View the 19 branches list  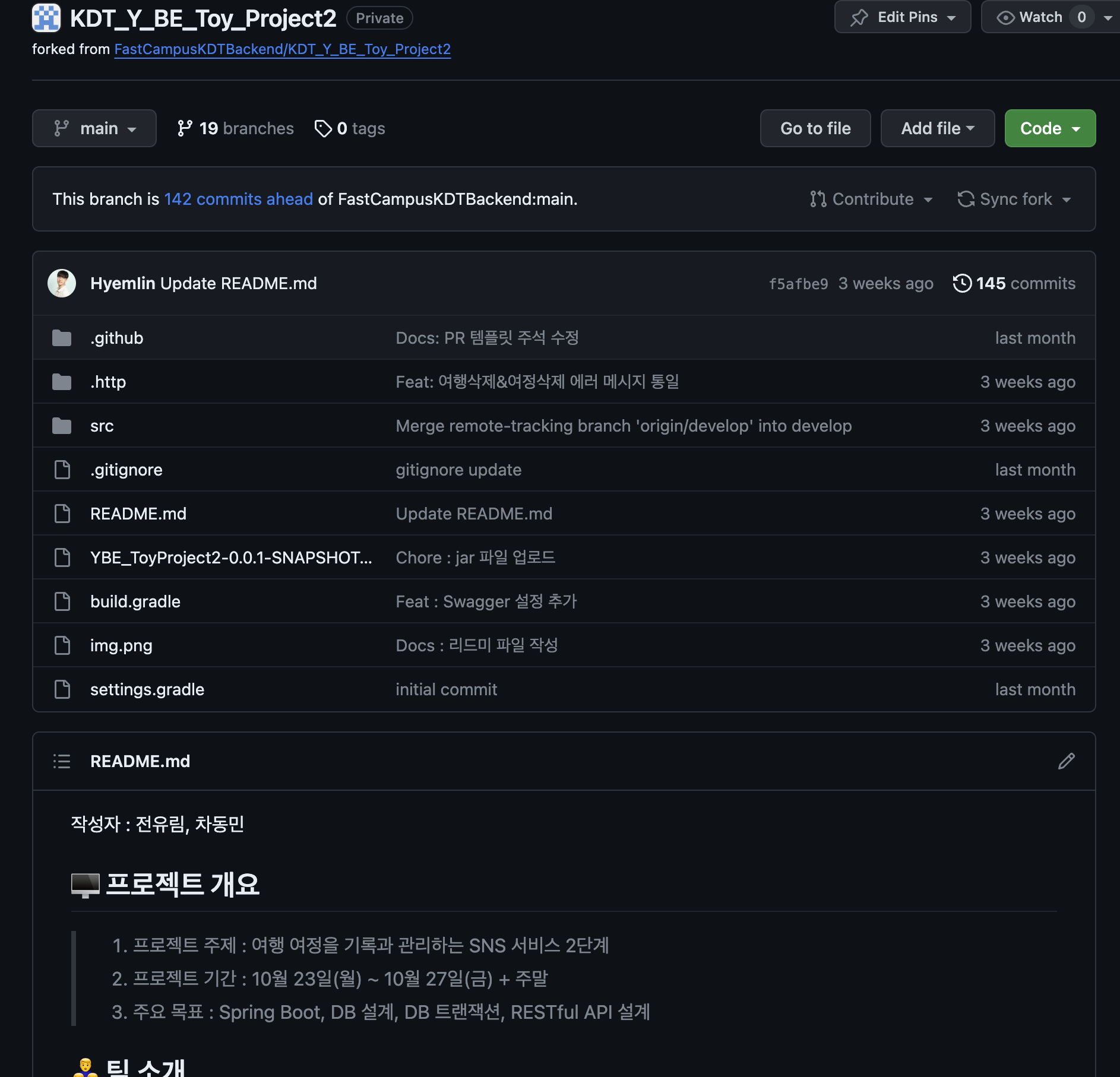point(235,128)
